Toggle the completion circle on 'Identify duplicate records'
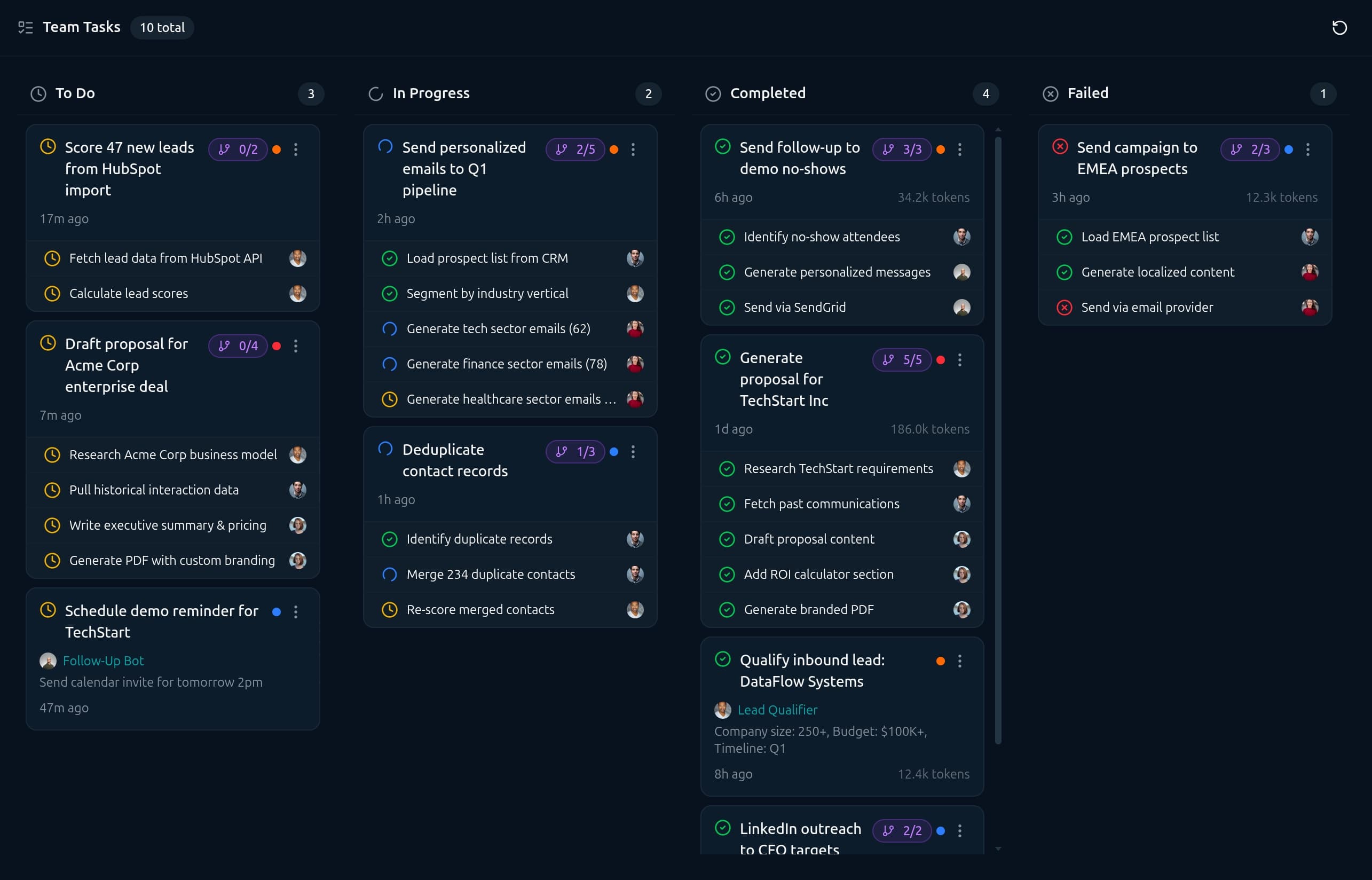The width and height of the screenshot is (1372, 880). click(x=390, y=539)
